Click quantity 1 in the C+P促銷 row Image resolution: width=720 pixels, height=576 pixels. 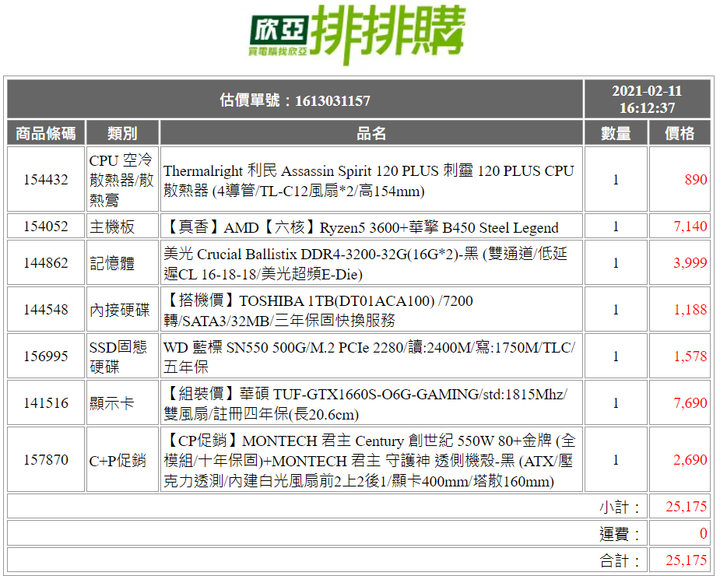(x=616, y=459)
